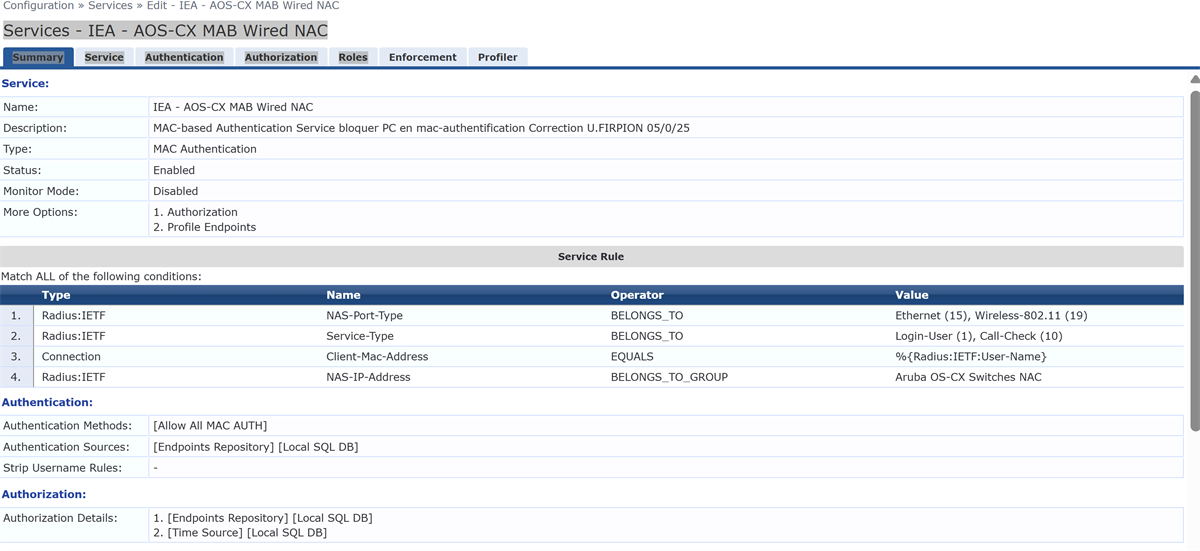This screenshot has width=1200, height=551.
Task: Click the Description value text
Action: click(421, 128)
